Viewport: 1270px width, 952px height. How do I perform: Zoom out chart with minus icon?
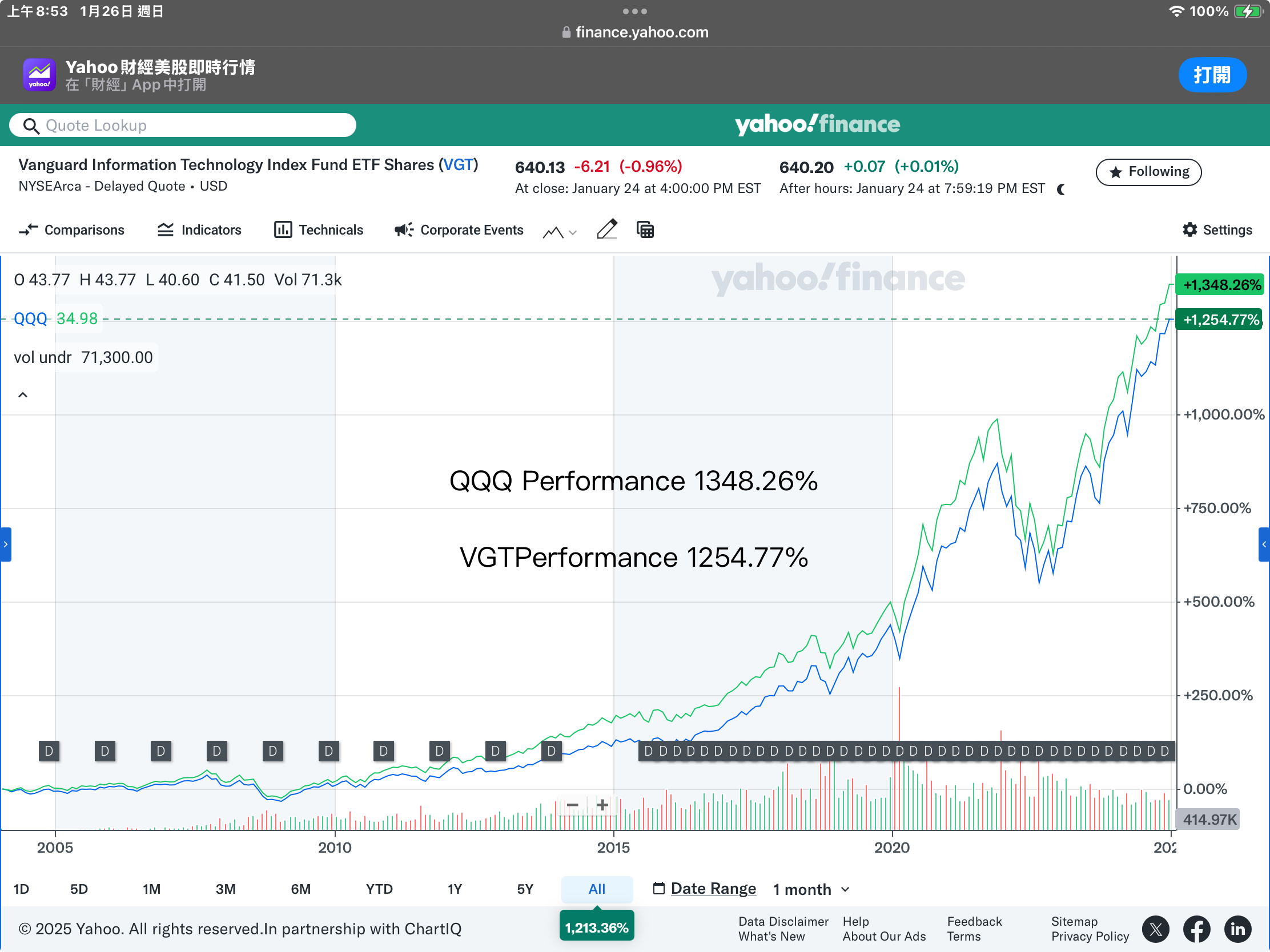pyautogui.click(x=572, y=805)
